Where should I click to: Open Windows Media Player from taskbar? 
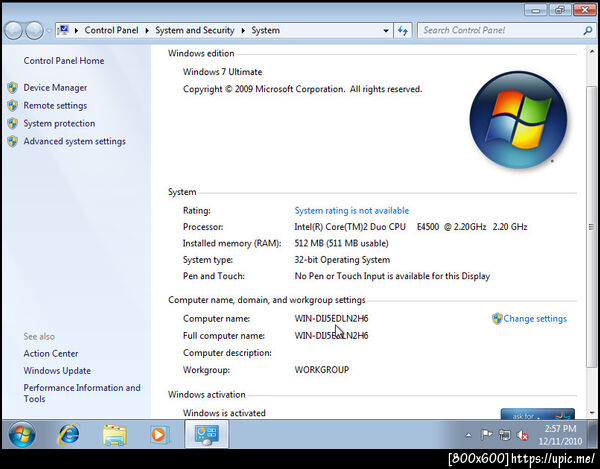tap(159, 434)
